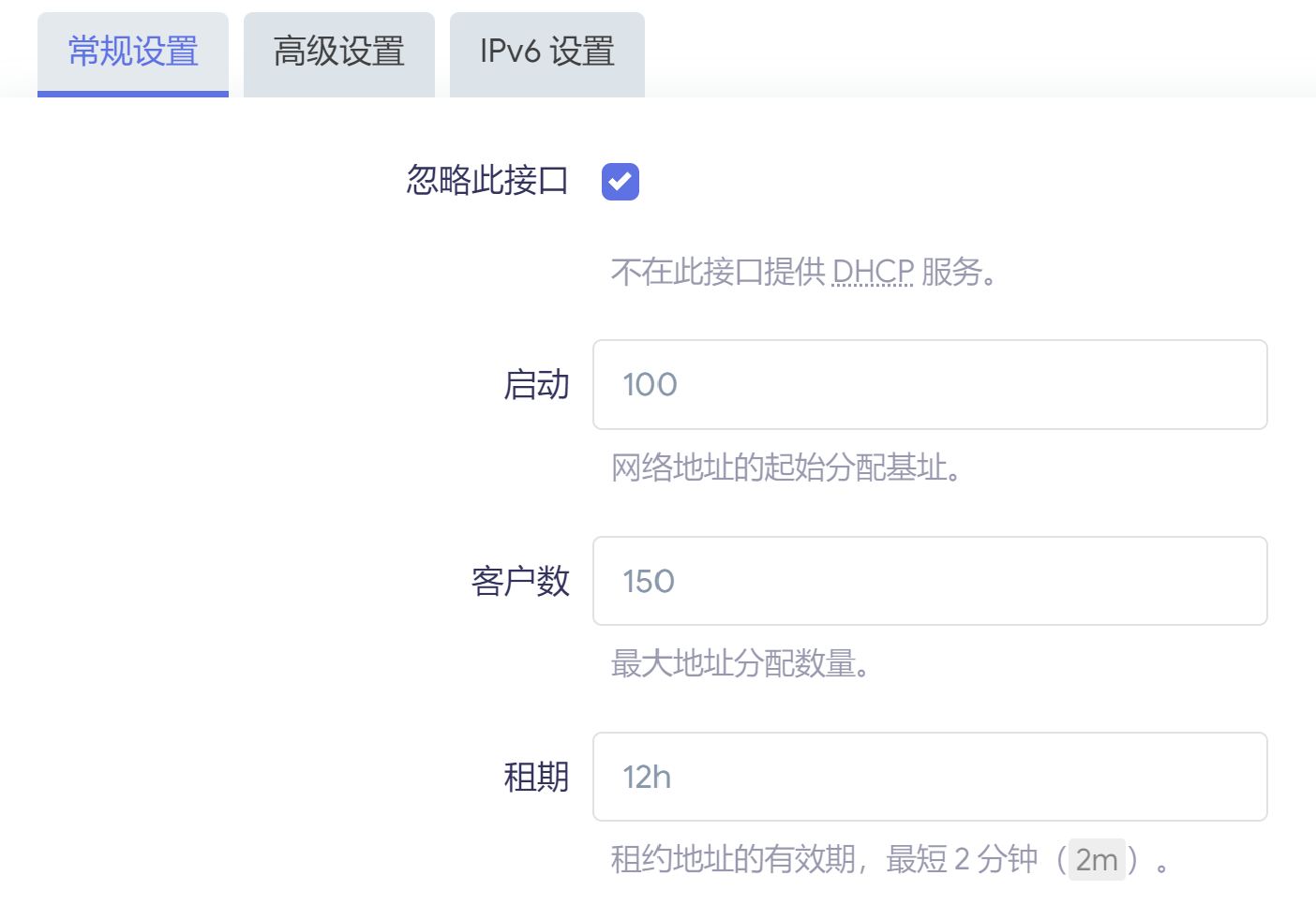Click the highlighted 2m code sample
The width and height of the screenshot is (1316, 920).
1097,859
